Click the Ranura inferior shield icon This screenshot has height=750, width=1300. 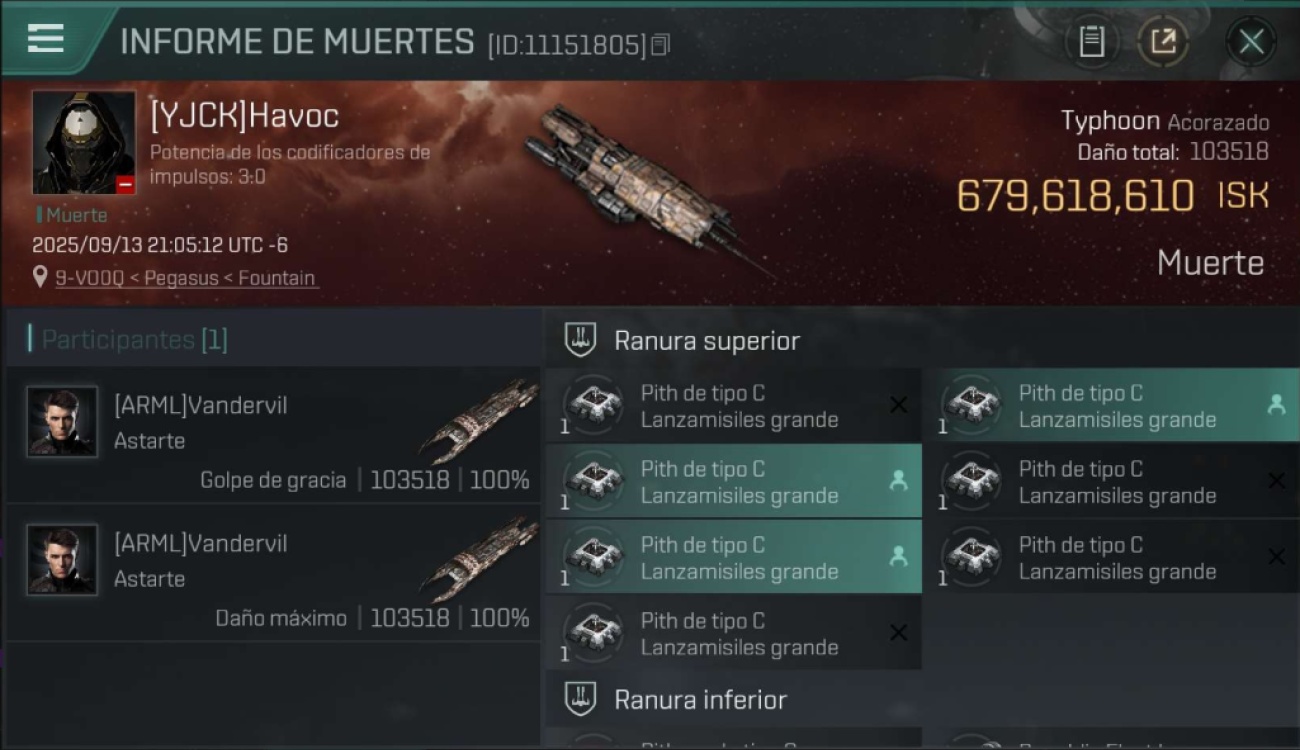[x=581, y=699]
